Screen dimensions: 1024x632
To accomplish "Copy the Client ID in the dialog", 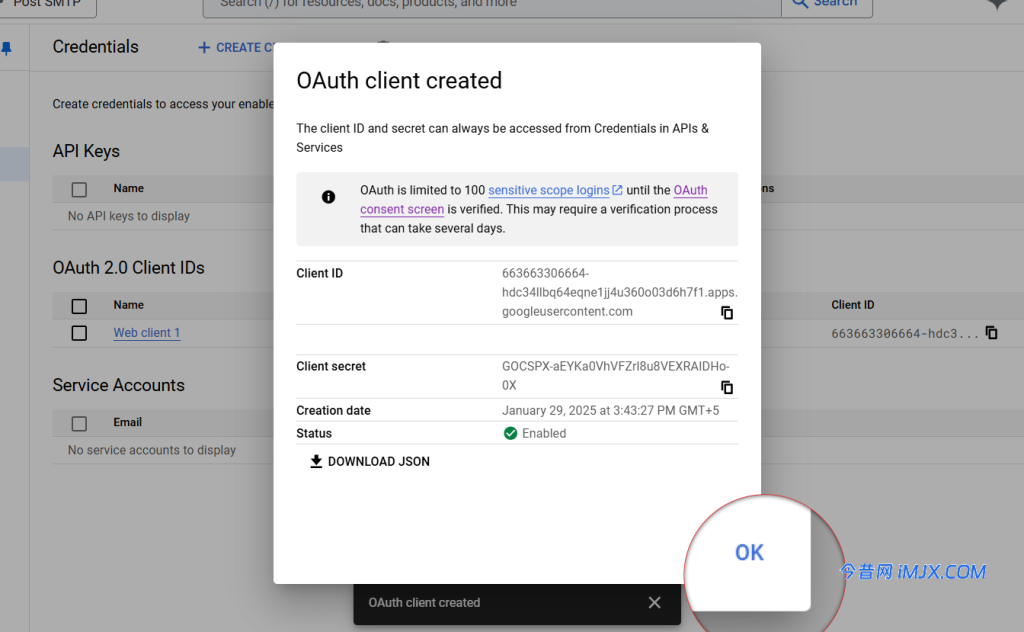I will (x=727, y=313).
